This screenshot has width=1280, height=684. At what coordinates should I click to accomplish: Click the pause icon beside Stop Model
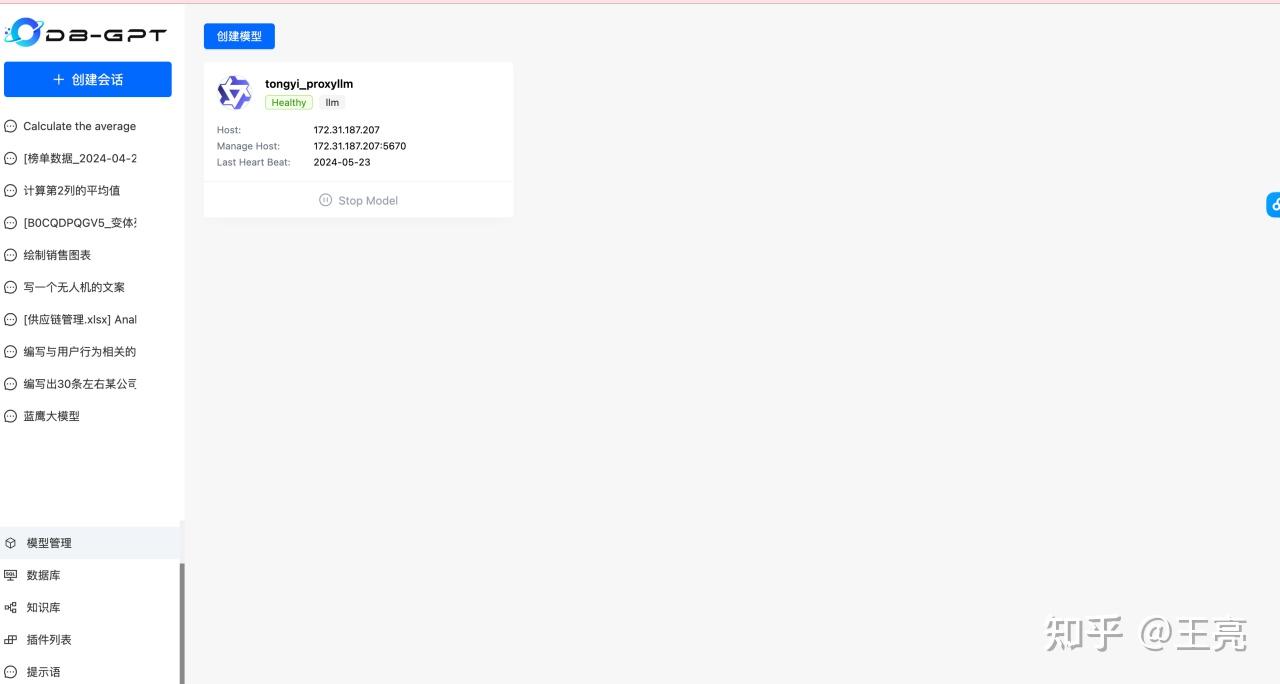pyautogui.click(x=325, y=200)
